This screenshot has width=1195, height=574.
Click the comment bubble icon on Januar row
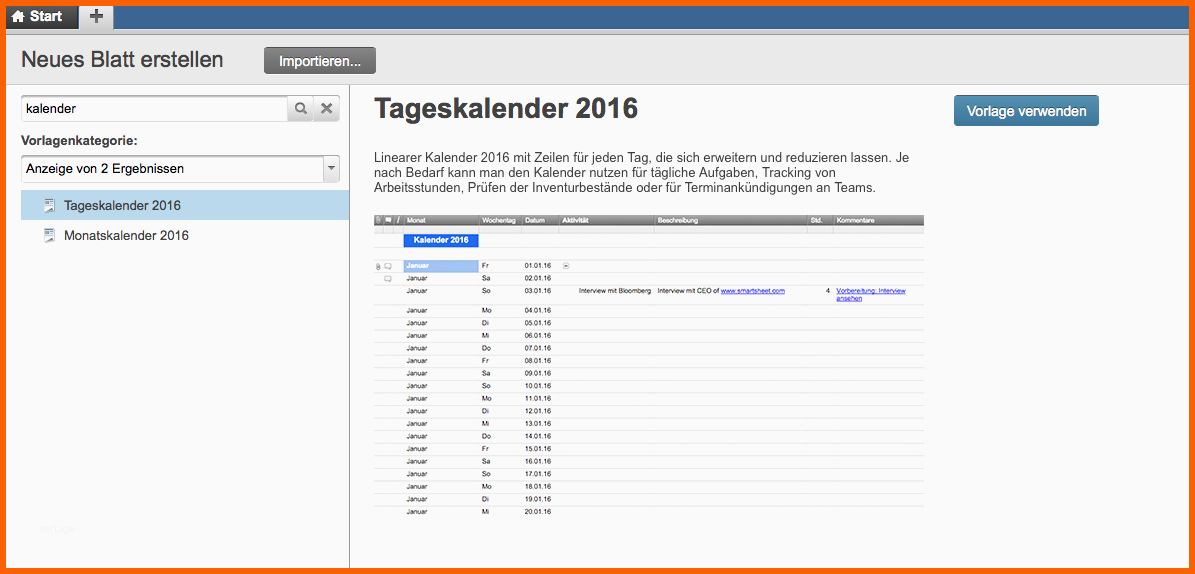pyautogui.click(x=388, y=266)
